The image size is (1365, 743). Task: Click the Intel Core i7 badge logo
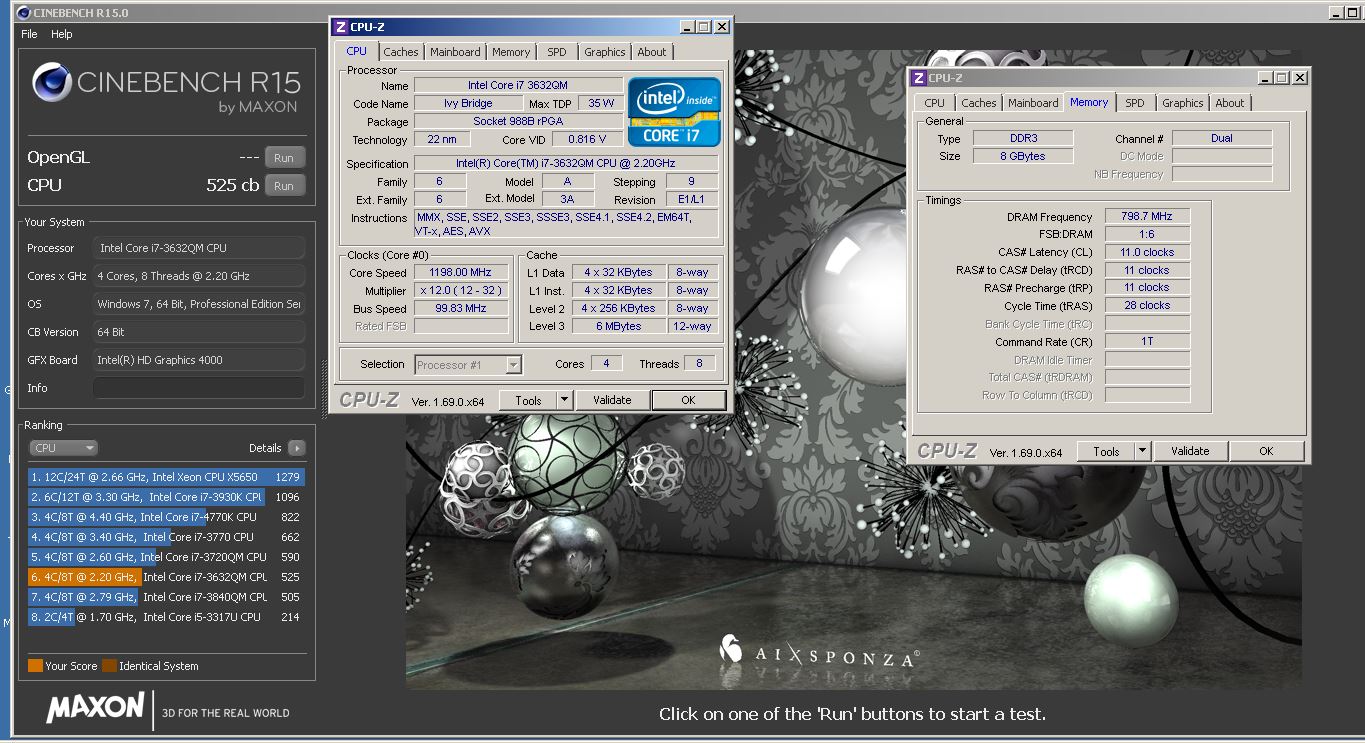pyautogui.click(x=674, y=112)
